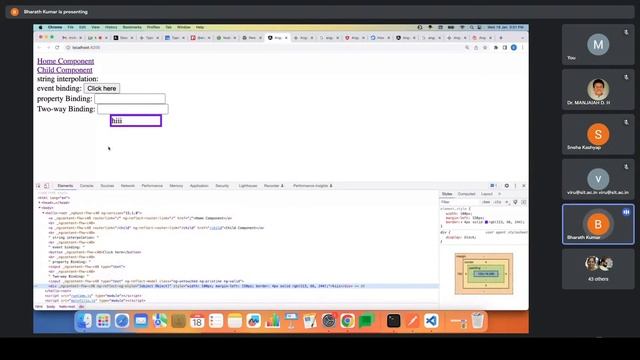Activate the inspect element picker icon
Screen dimensions: 640x360
39,186
